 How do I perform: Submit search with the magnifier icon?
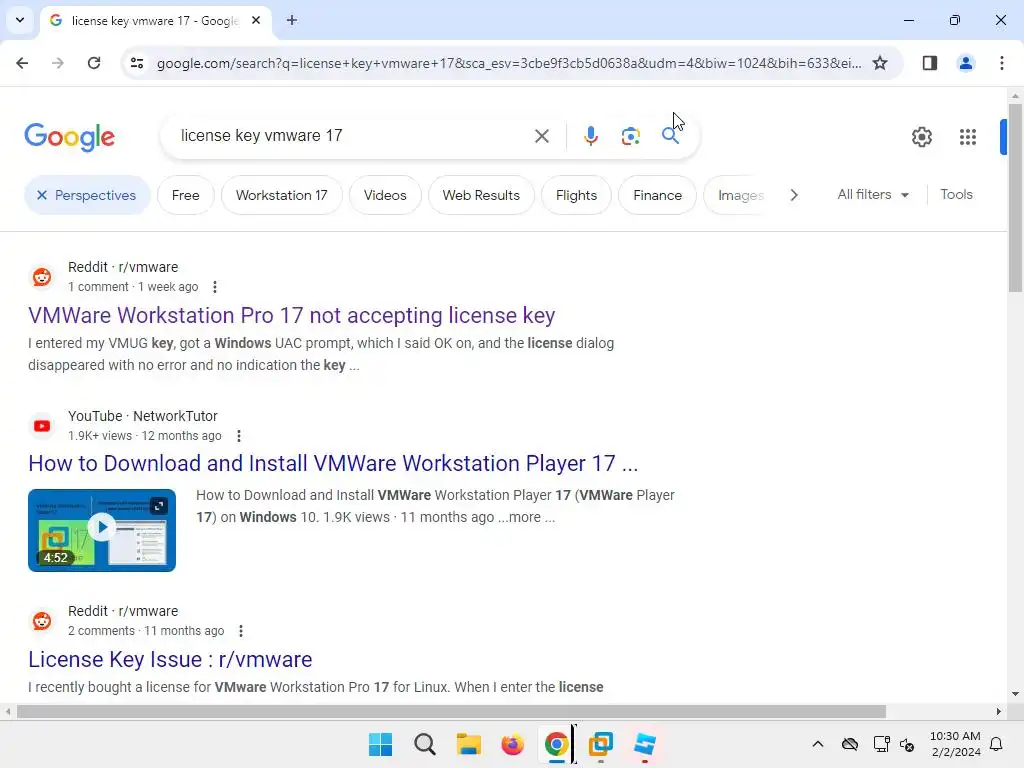pyautogui.click(x=670, y=136)
